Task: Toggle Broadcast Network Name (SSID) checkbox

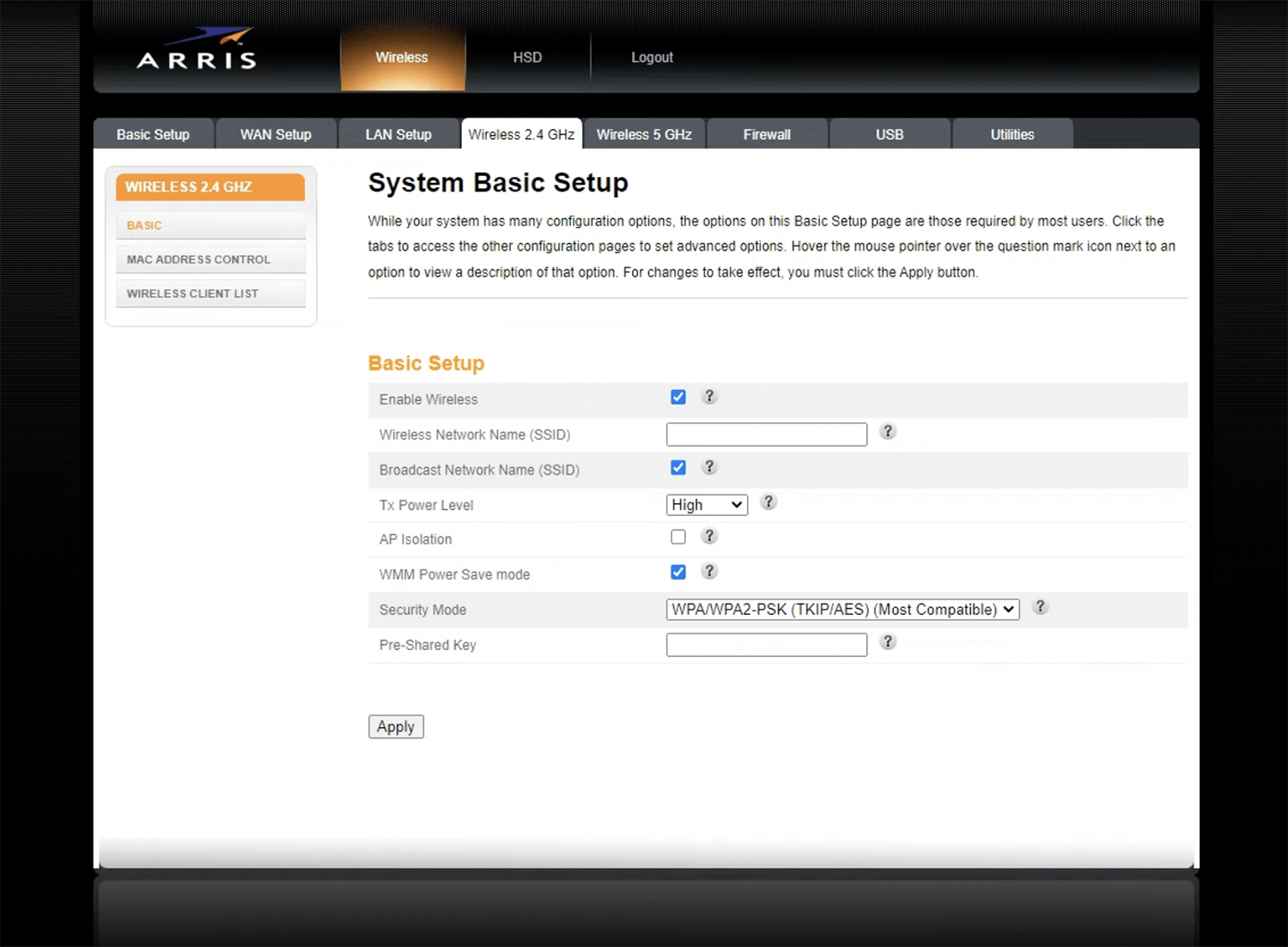Action: click(678, 468)
